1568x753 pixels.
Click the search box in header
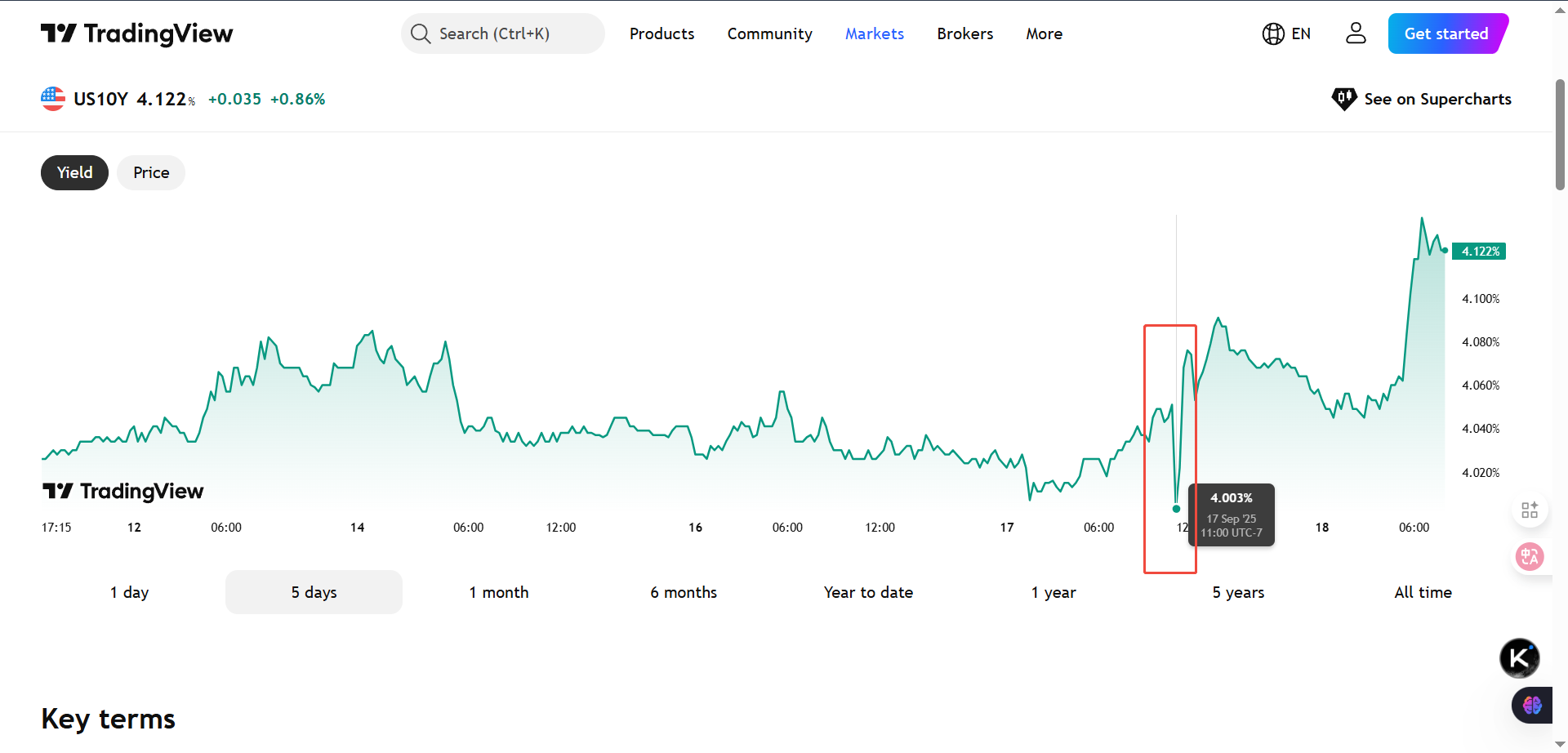(x=502, y=33)
